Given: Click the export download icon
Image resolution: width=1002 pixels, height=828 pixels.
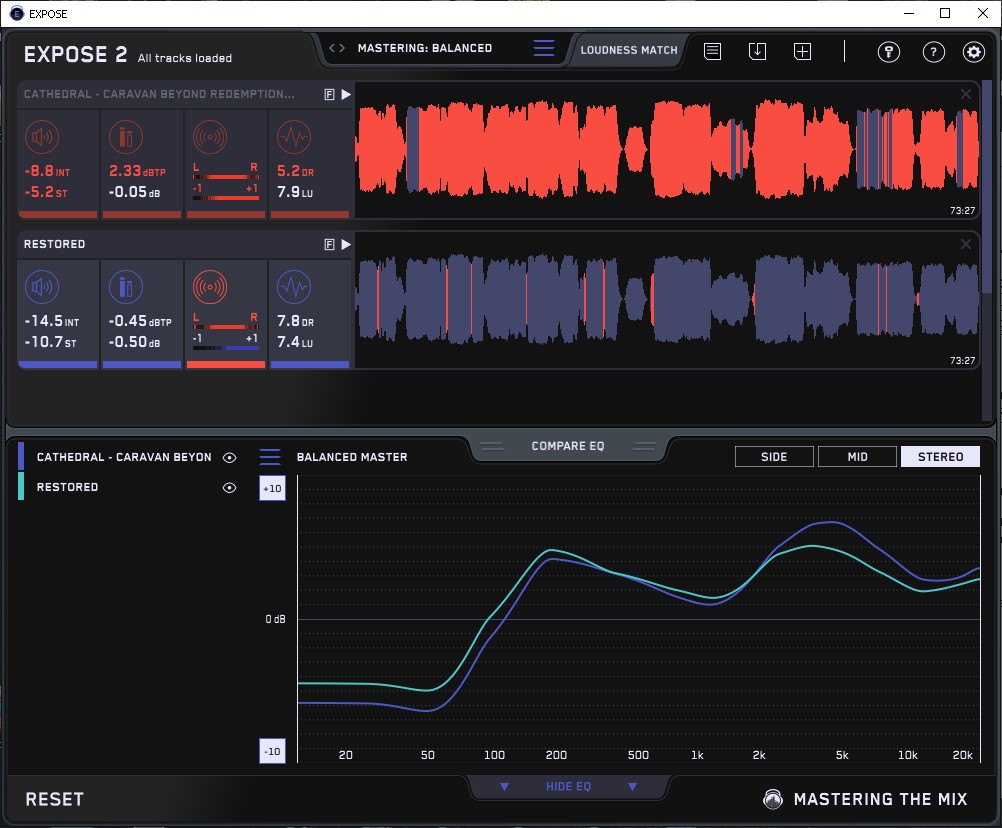Looking at the screenshot, I should pos(757,51).
